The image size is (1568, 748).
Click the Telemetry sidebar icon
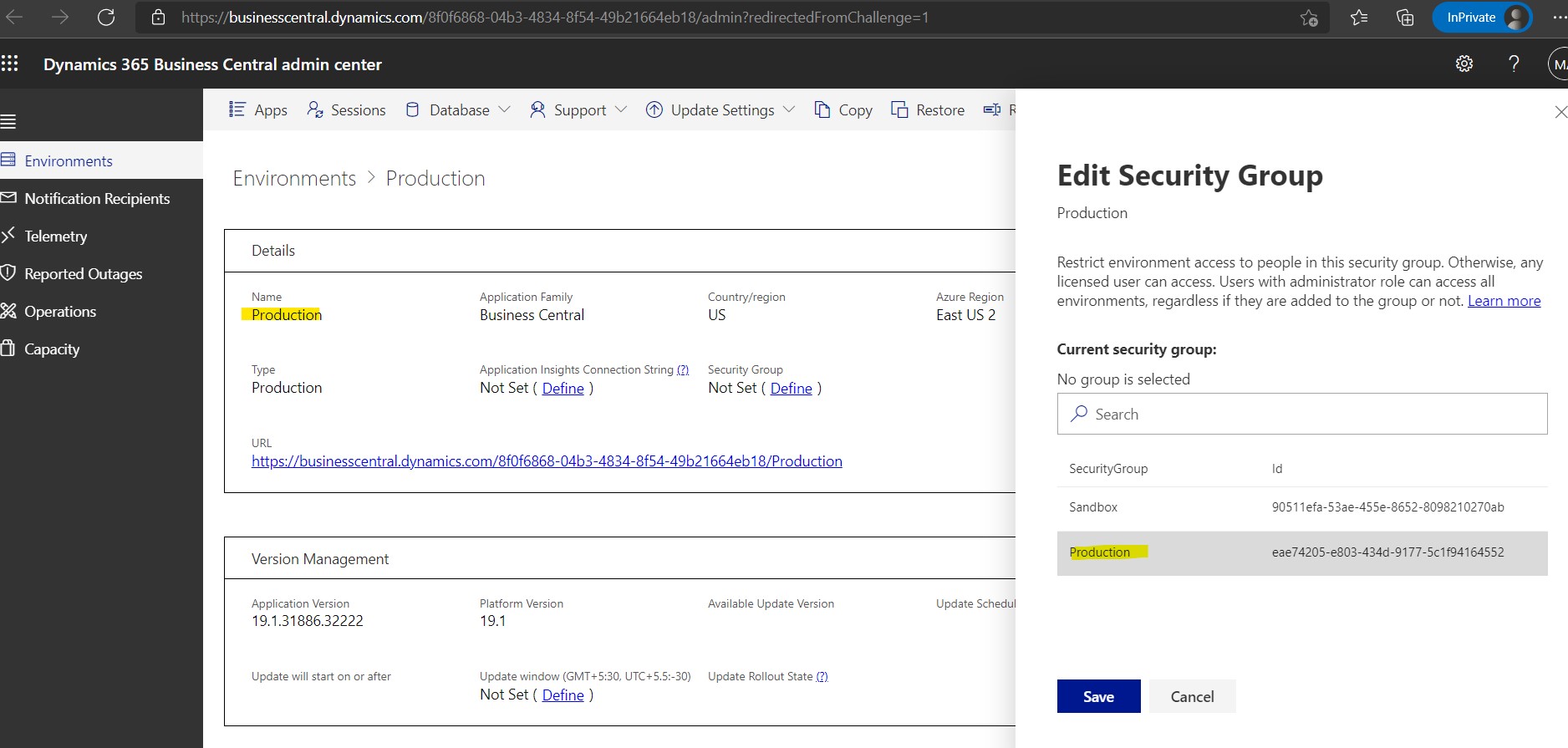(8, 235)
